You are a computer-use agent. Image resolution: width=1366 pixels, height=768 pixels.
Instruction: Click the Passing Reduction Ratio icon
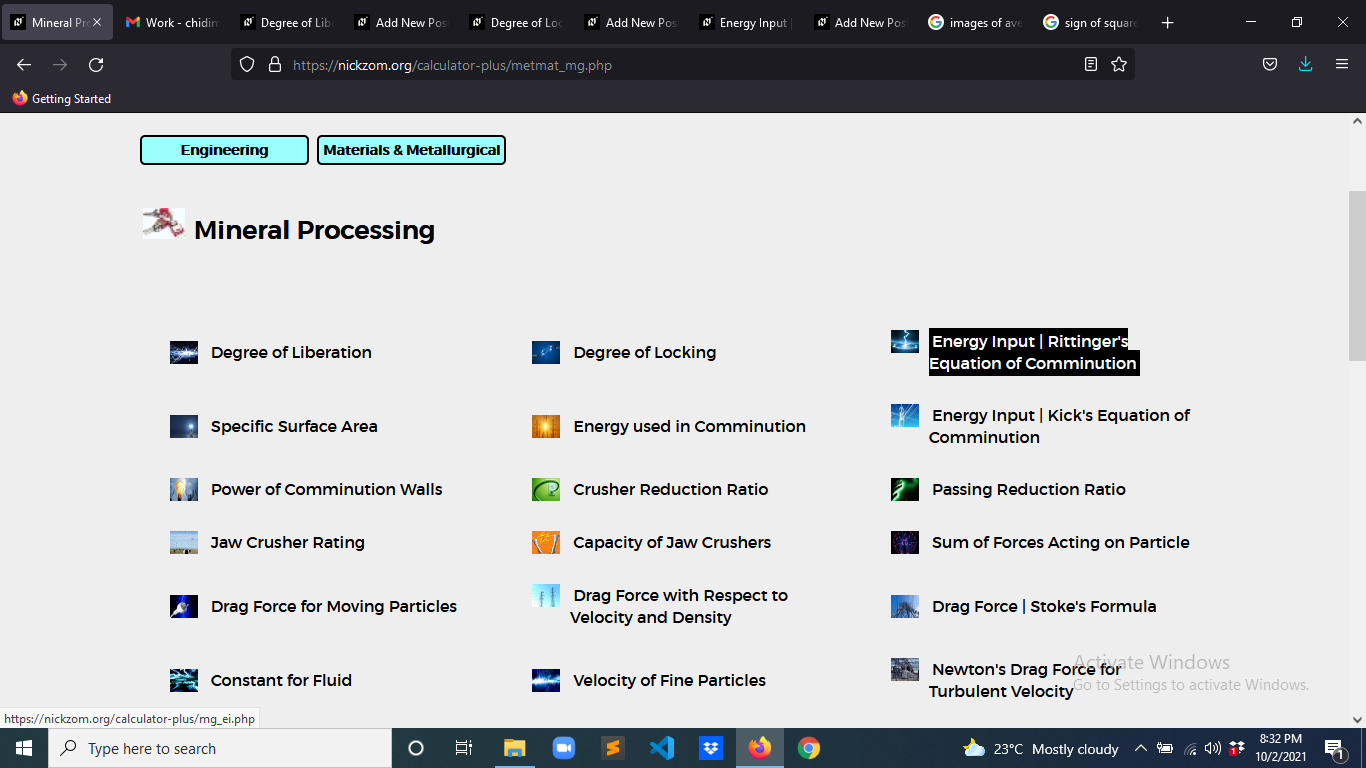[x=905, y=489]
